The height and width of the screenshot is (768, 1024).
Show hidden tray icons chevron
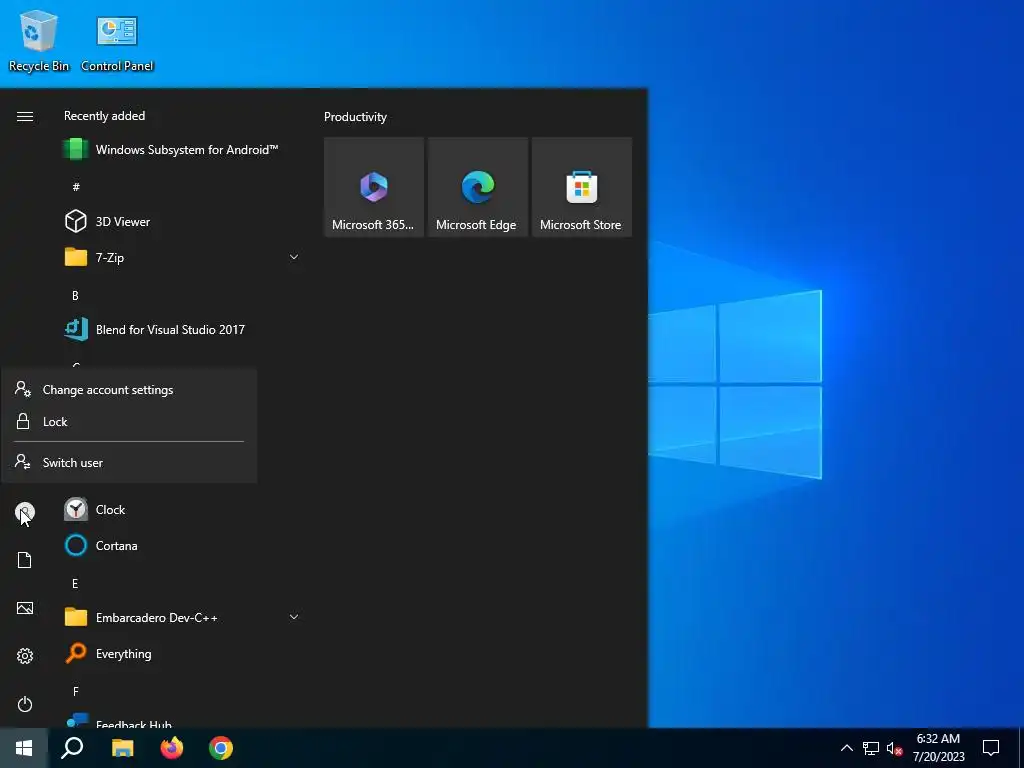(x=846, y=748)
